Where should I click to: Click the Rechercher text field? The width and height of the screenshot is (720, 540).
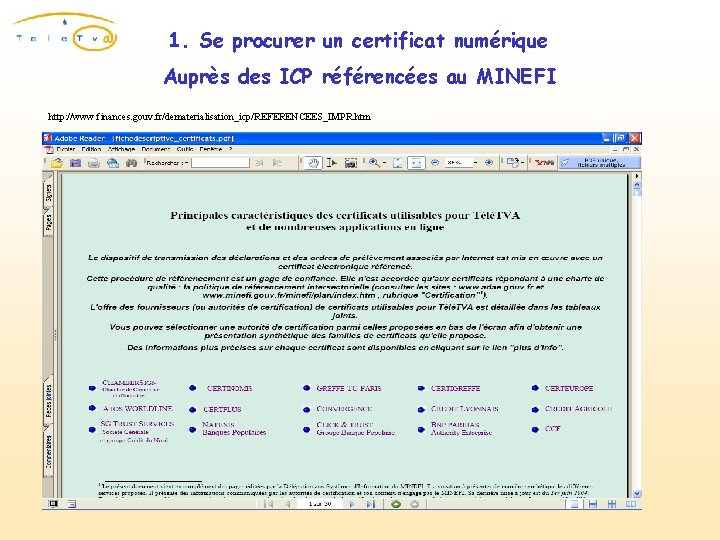[x=220, y=163]
